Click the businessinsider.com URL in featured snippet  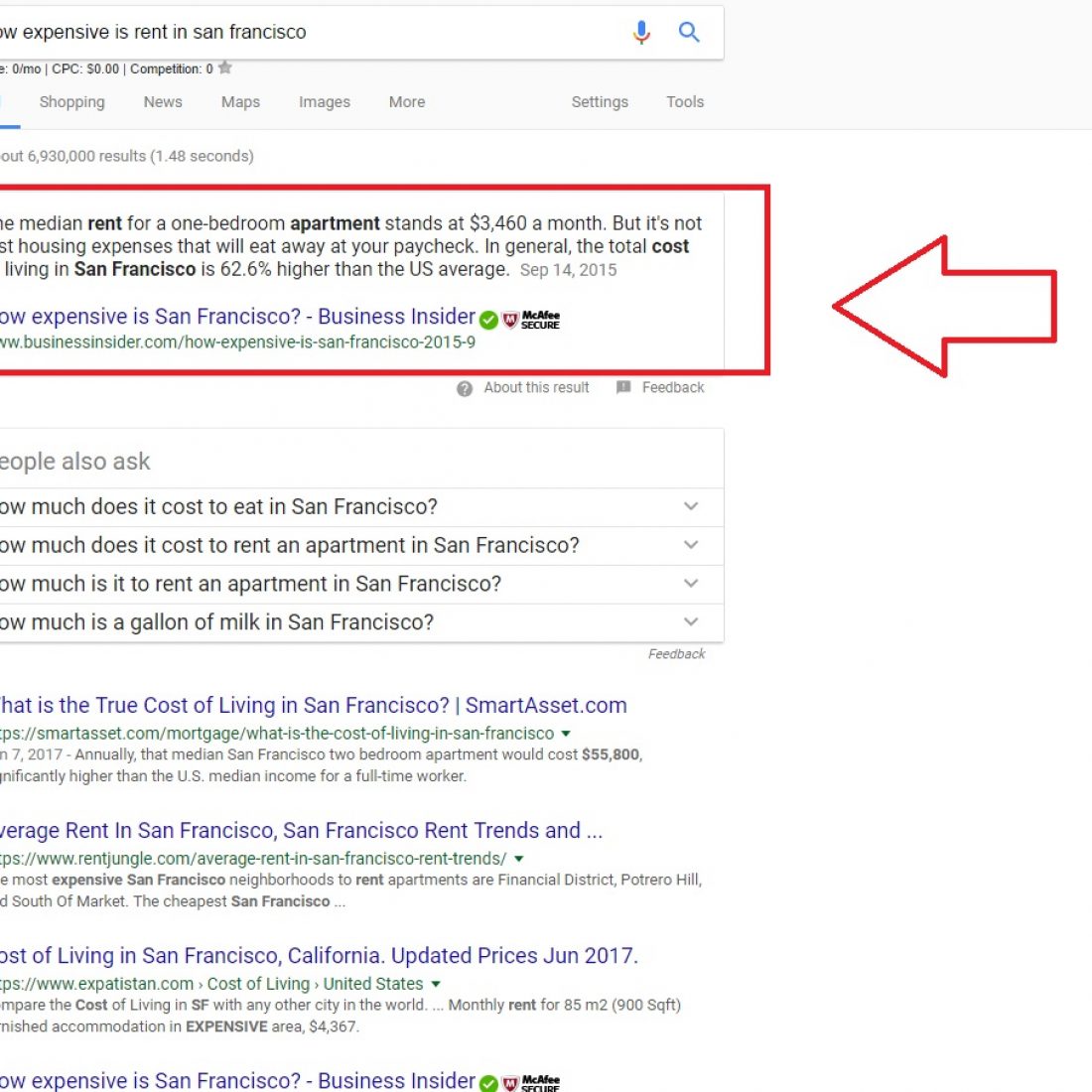pos(237,341)
